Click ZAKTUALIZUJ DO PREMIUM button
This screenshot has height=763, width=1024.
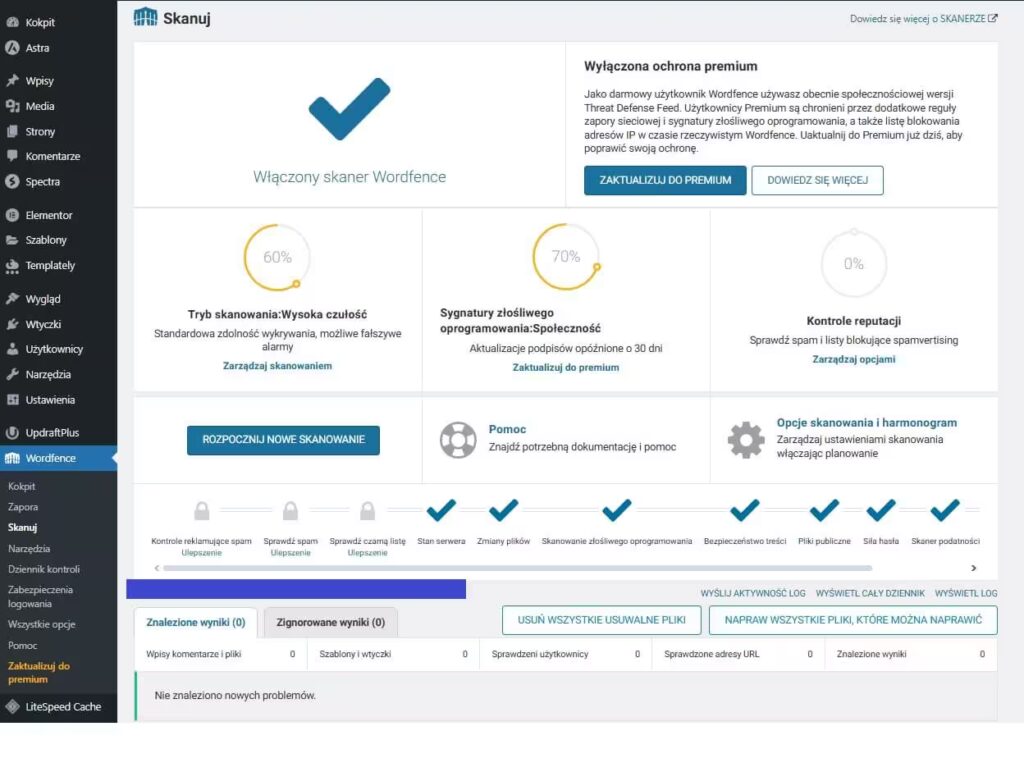[665, 180]
